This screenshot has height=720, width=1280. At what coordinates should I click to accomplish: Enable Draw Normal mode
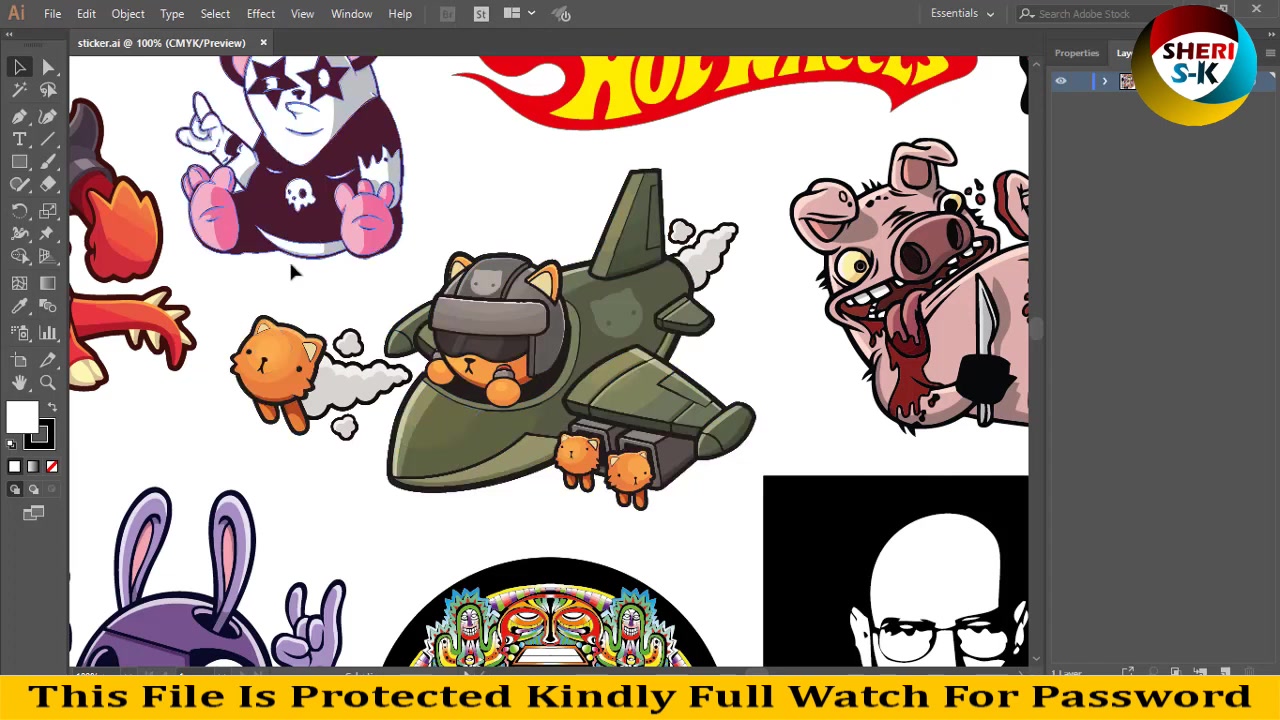[14, 489]
